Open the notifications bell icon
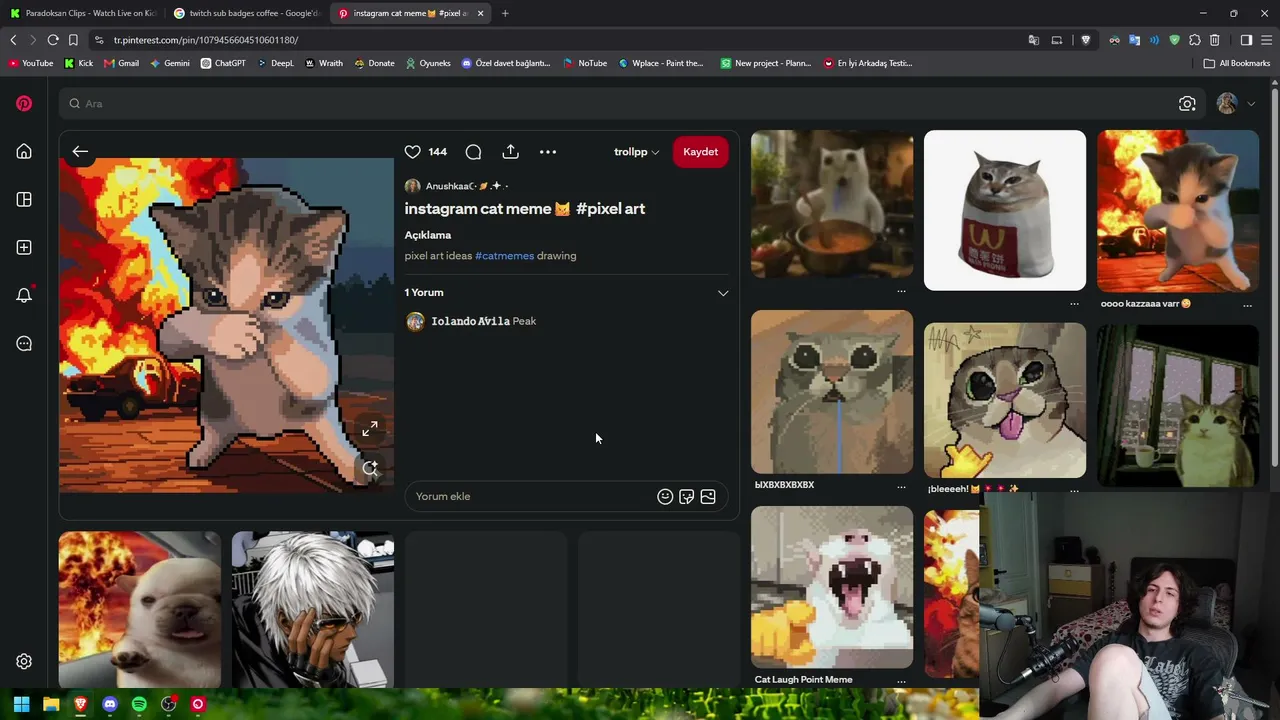This screenshot has height=720, width=1280. tap(24, 295)
